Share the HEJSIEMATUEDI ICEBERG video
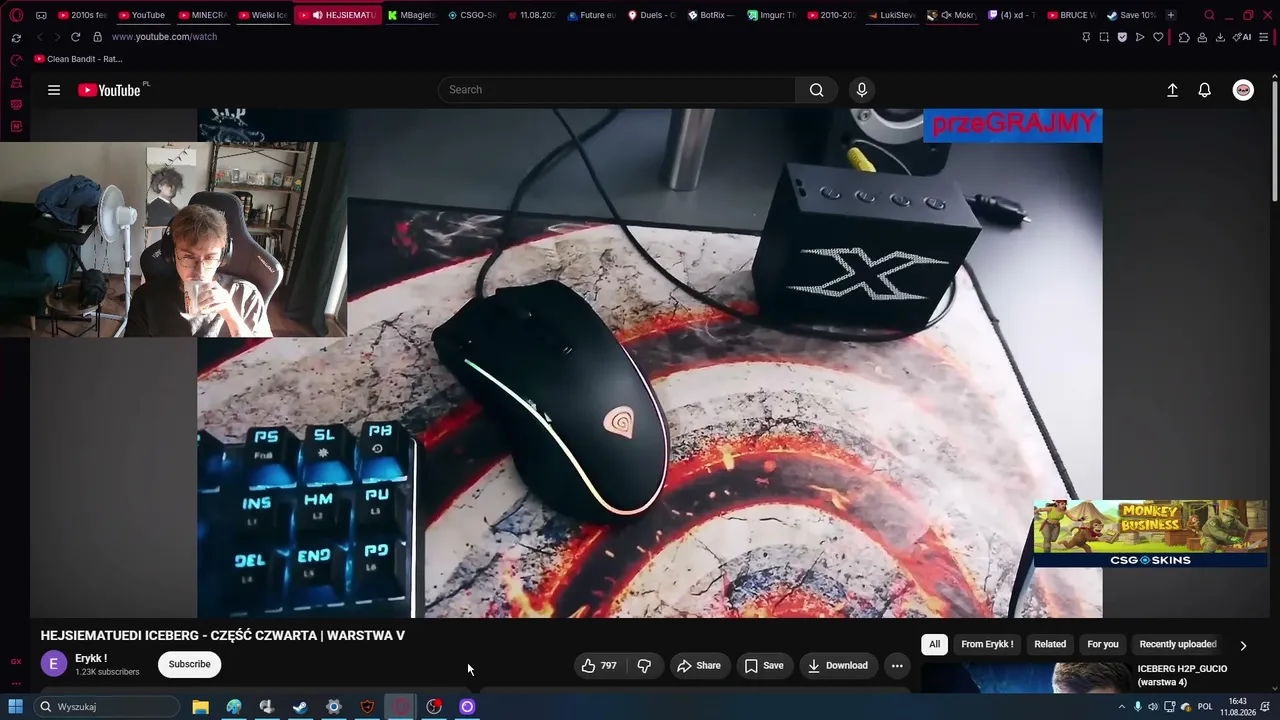 point(699,665)
